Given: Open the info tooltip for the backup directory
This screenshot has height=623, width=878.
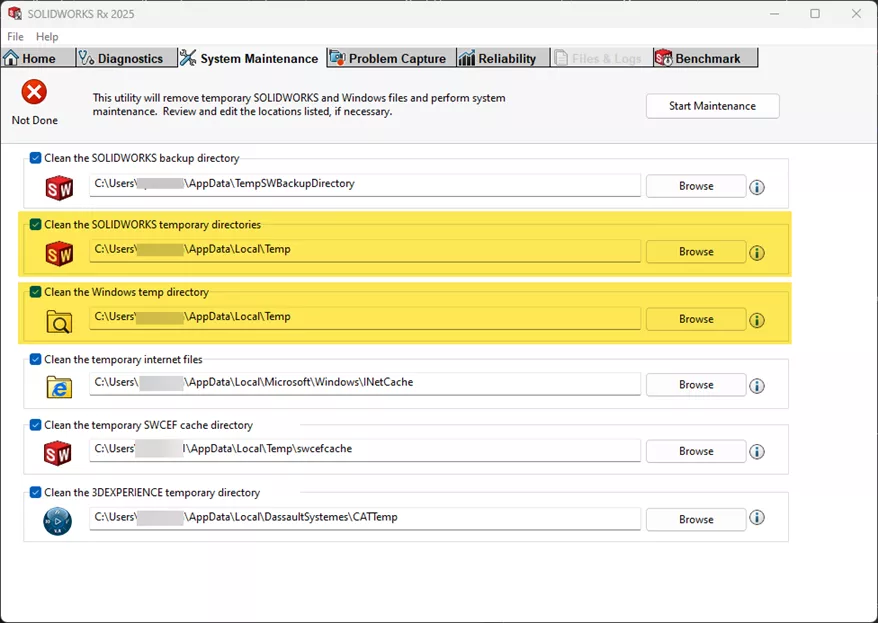Looking at the screenshot, I should (x=757, y=187).
